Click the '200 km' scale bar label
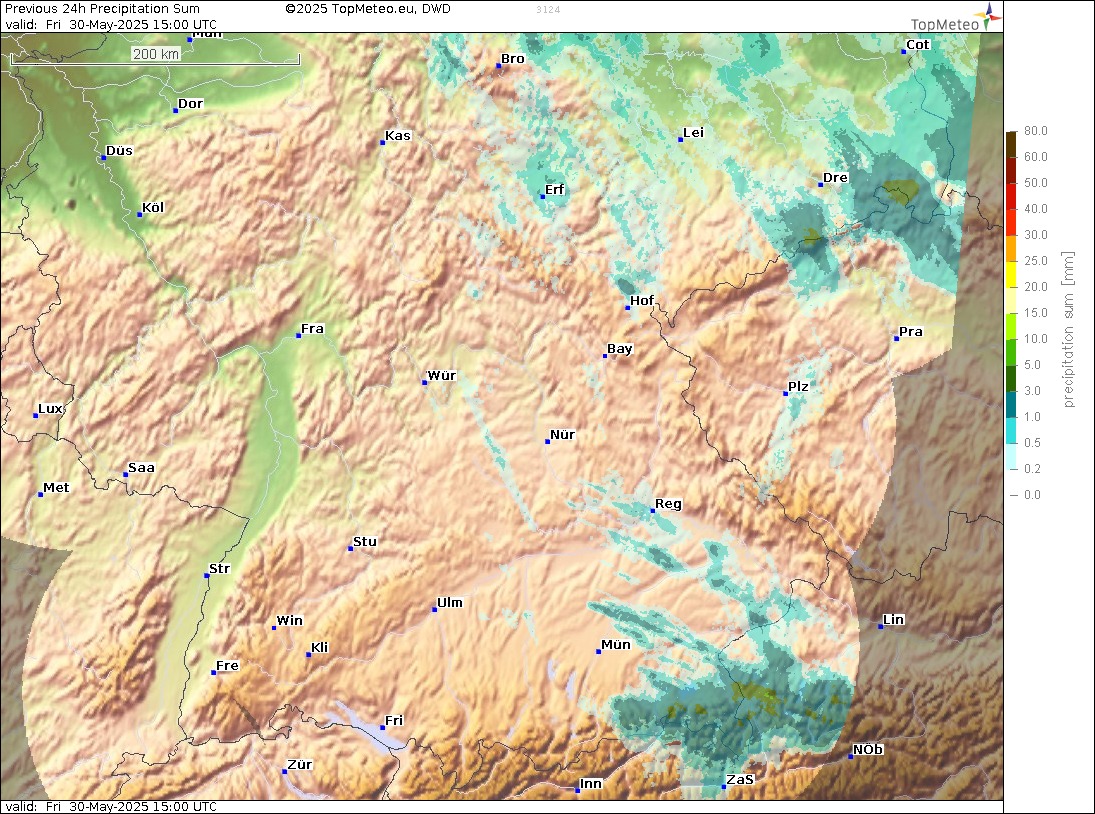 pyautogui.click(x=156, y=54)
